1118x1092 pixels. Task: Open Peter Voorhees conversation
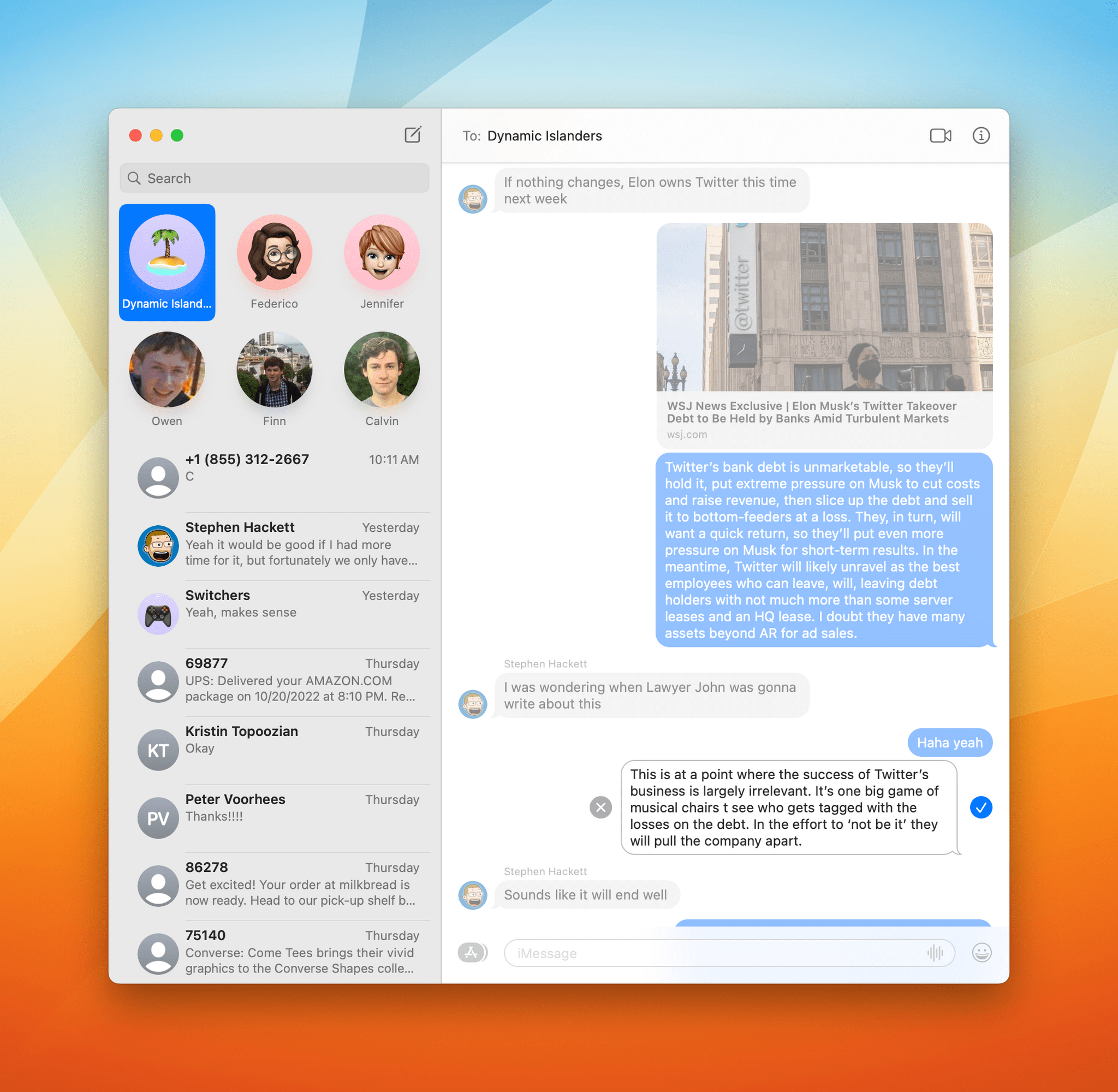pos(275,818)
